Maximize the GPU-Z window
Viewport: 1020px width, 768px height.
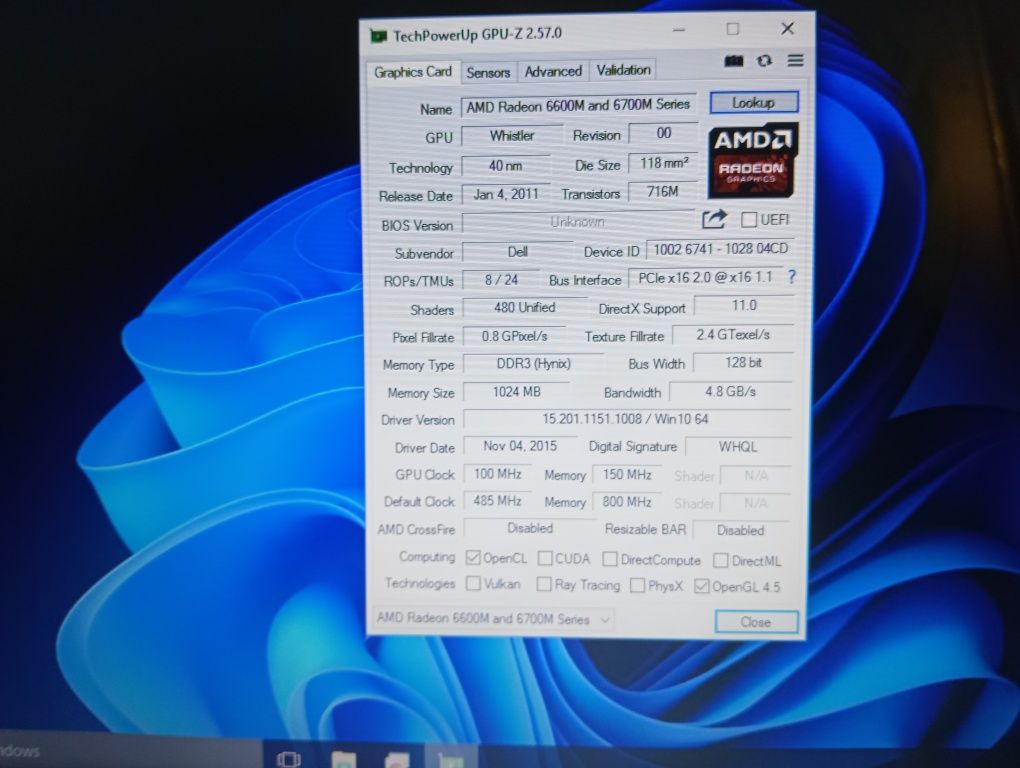tap(732, 29)
